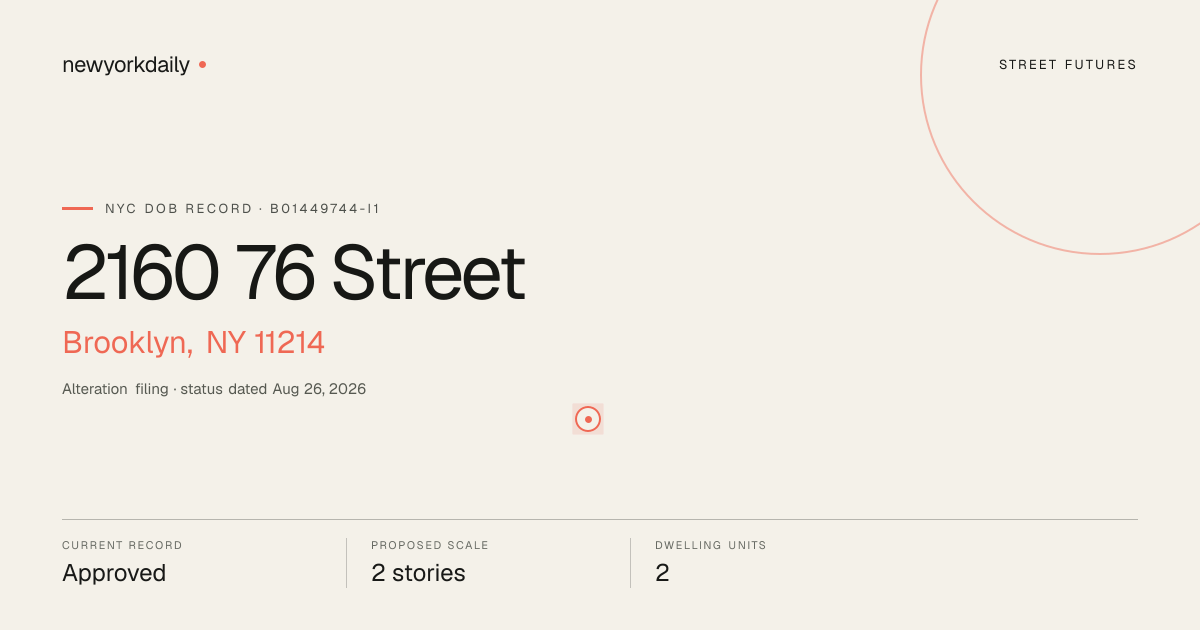This screenshot has height=630, width=1200.
Task: Select the dwelling units value 2
Action: [662, 573]
